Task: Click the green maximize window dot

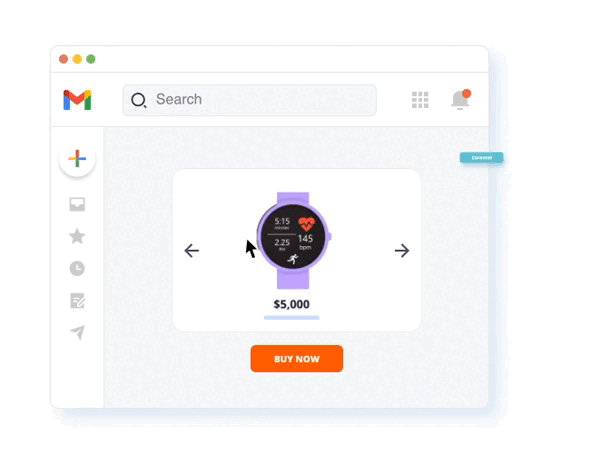Action: pos(91,59)
